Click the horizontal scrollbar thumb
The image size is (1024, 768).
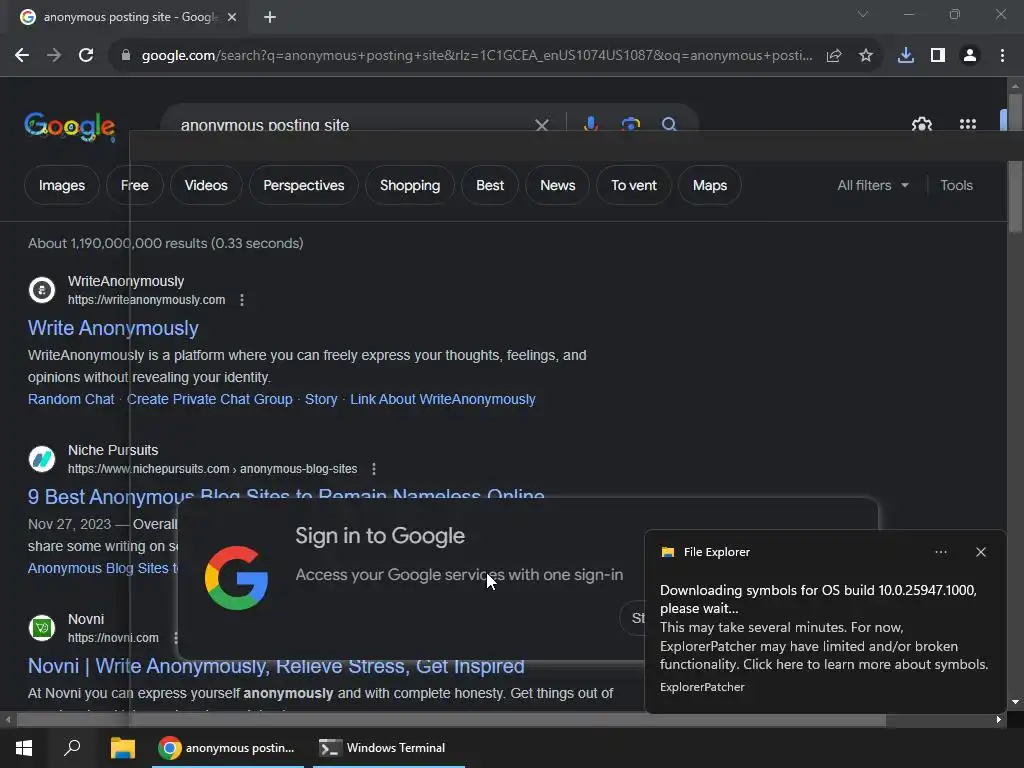click(x=451, y=720)
